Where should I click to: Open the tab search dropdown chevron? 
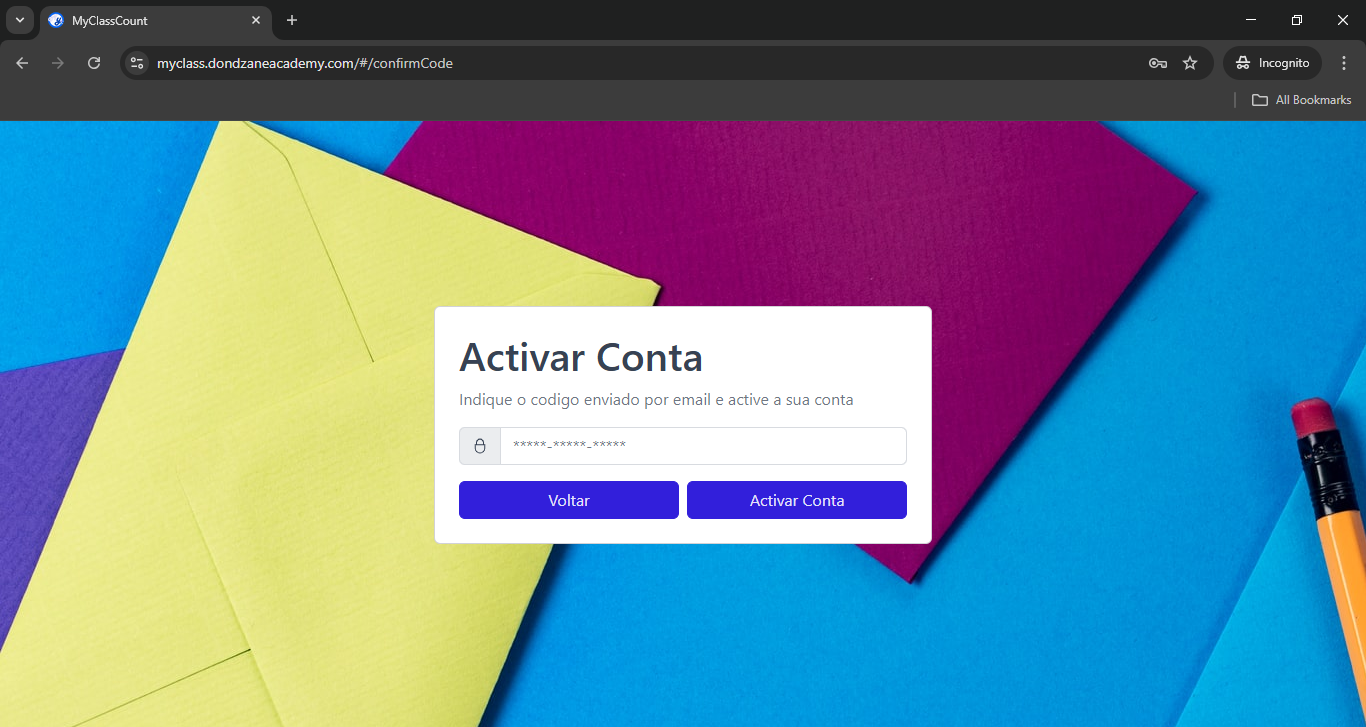click(19, 20)
